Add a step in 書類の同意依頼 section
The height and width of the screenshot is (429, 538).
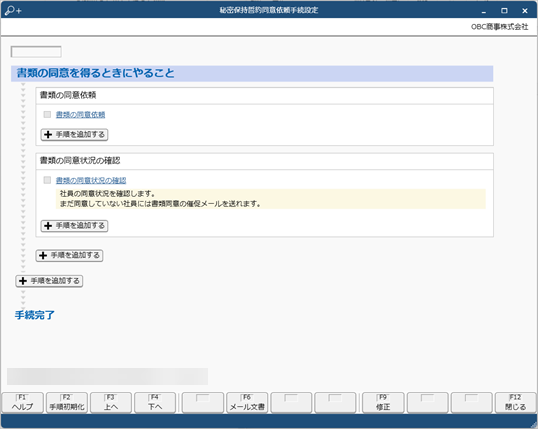coord(74,135)
